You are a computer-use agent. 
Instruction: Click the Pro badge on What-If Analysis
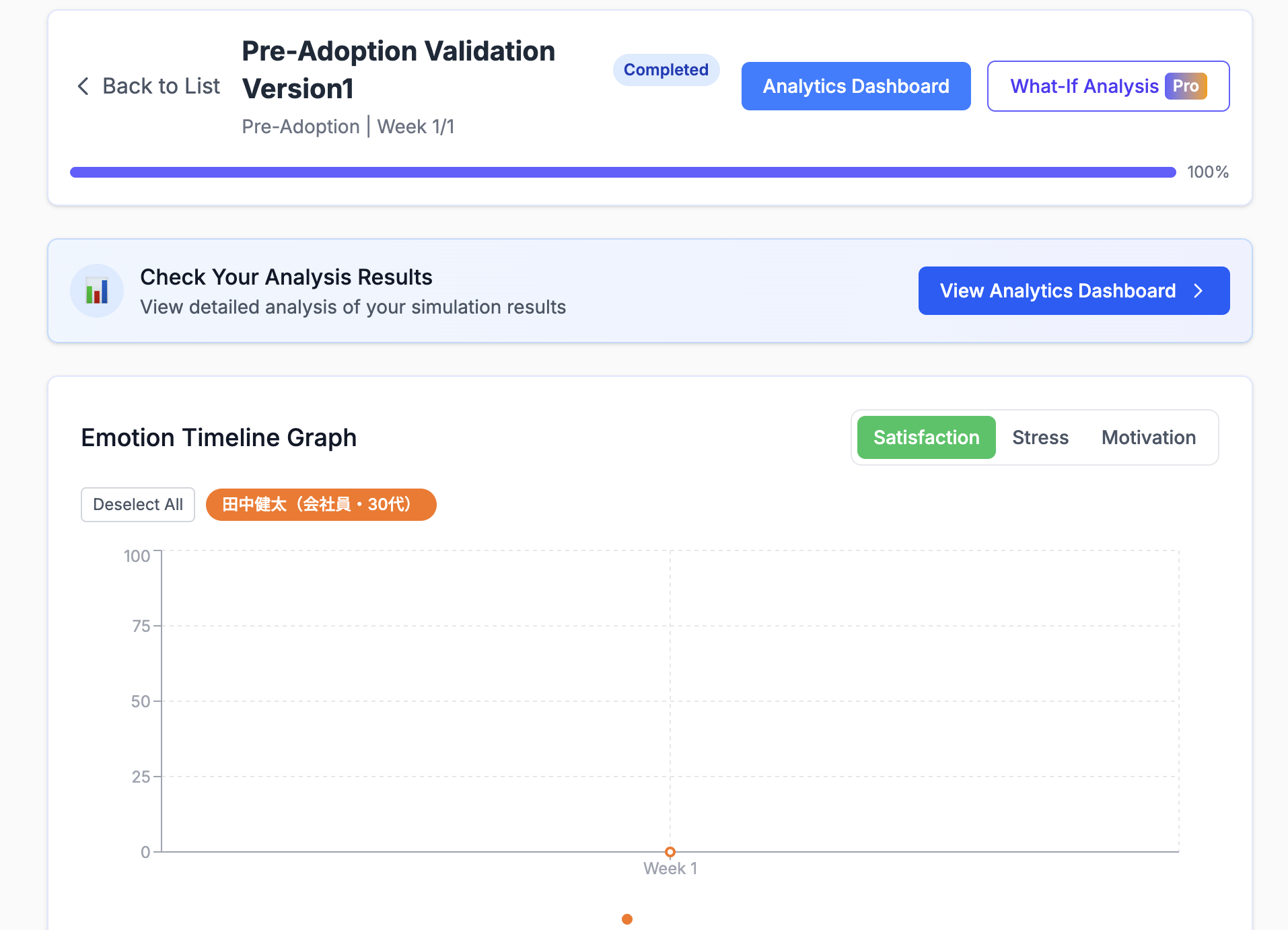[1186, 86]
